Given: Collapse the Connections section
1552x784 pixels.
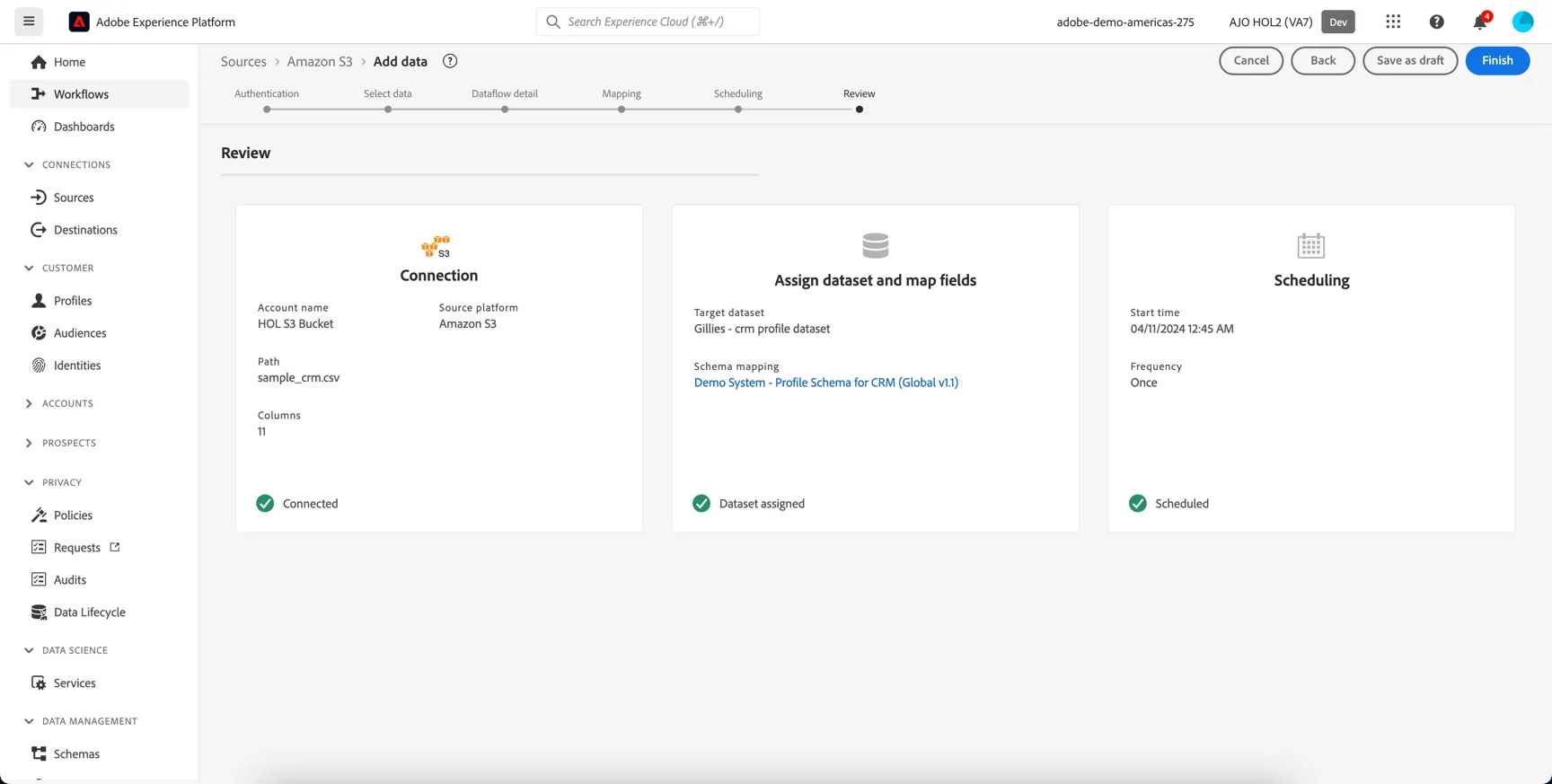Looking at the screenshot, I should click(x=29, y=164).
